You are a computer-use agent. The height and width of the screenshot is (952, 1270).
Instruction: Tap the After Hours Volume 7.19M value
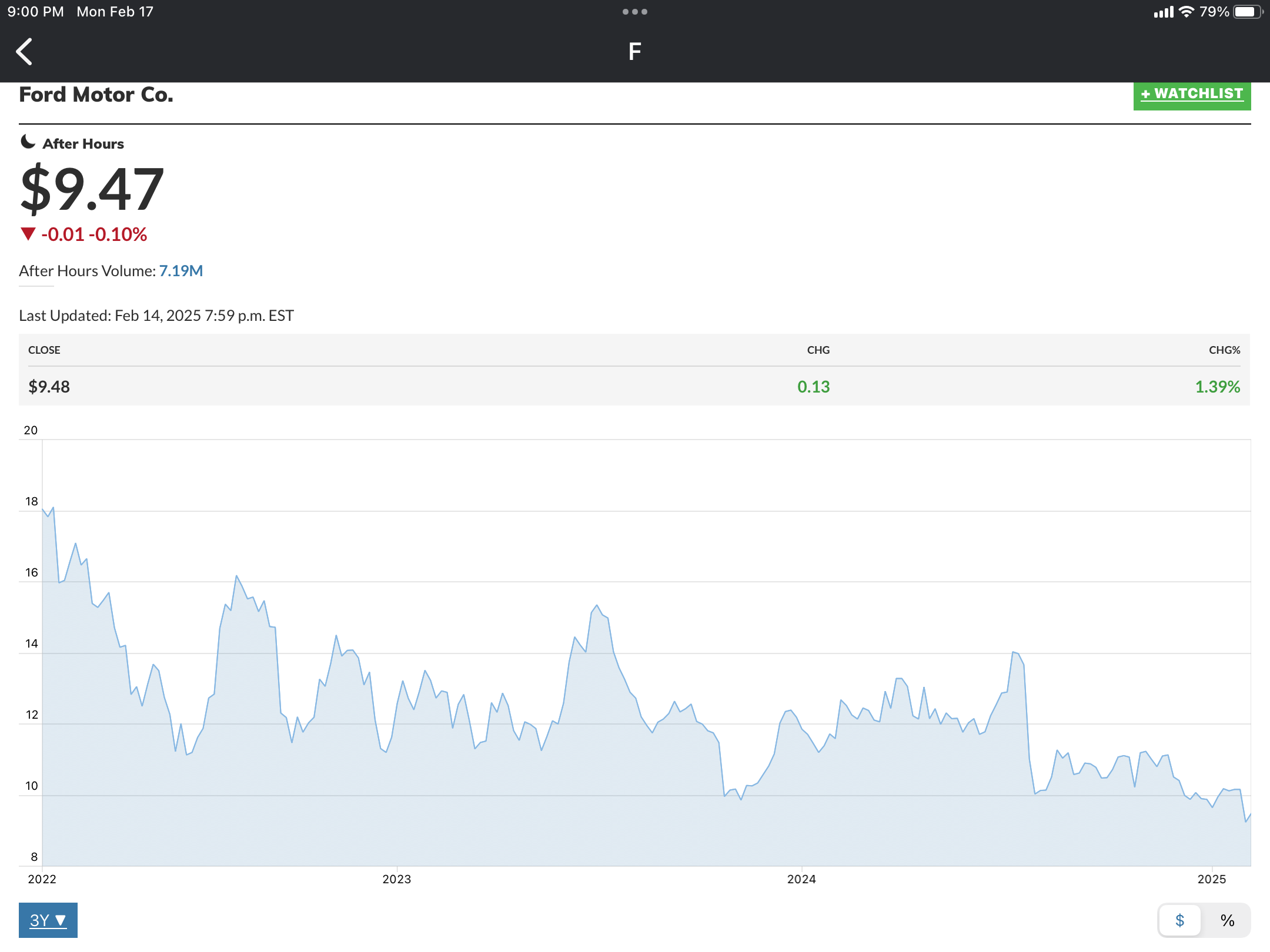(x=181, y=271)
